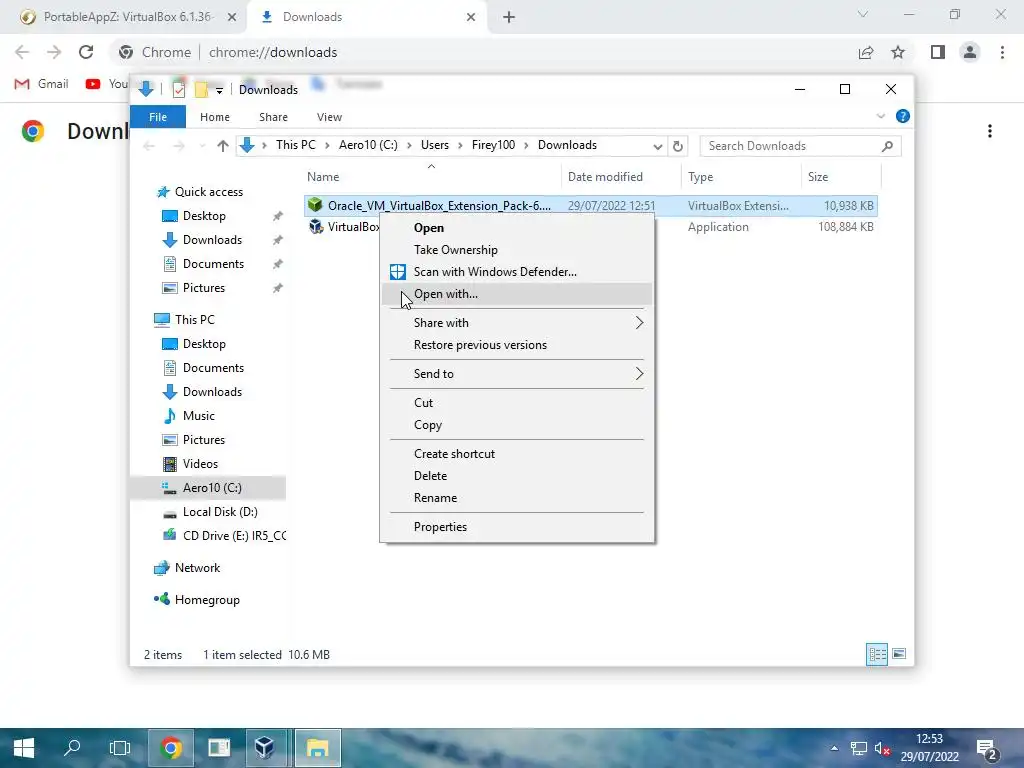Sort files by Date modified column
This screenshot has height=768, width=1024.
pos(620,177)
